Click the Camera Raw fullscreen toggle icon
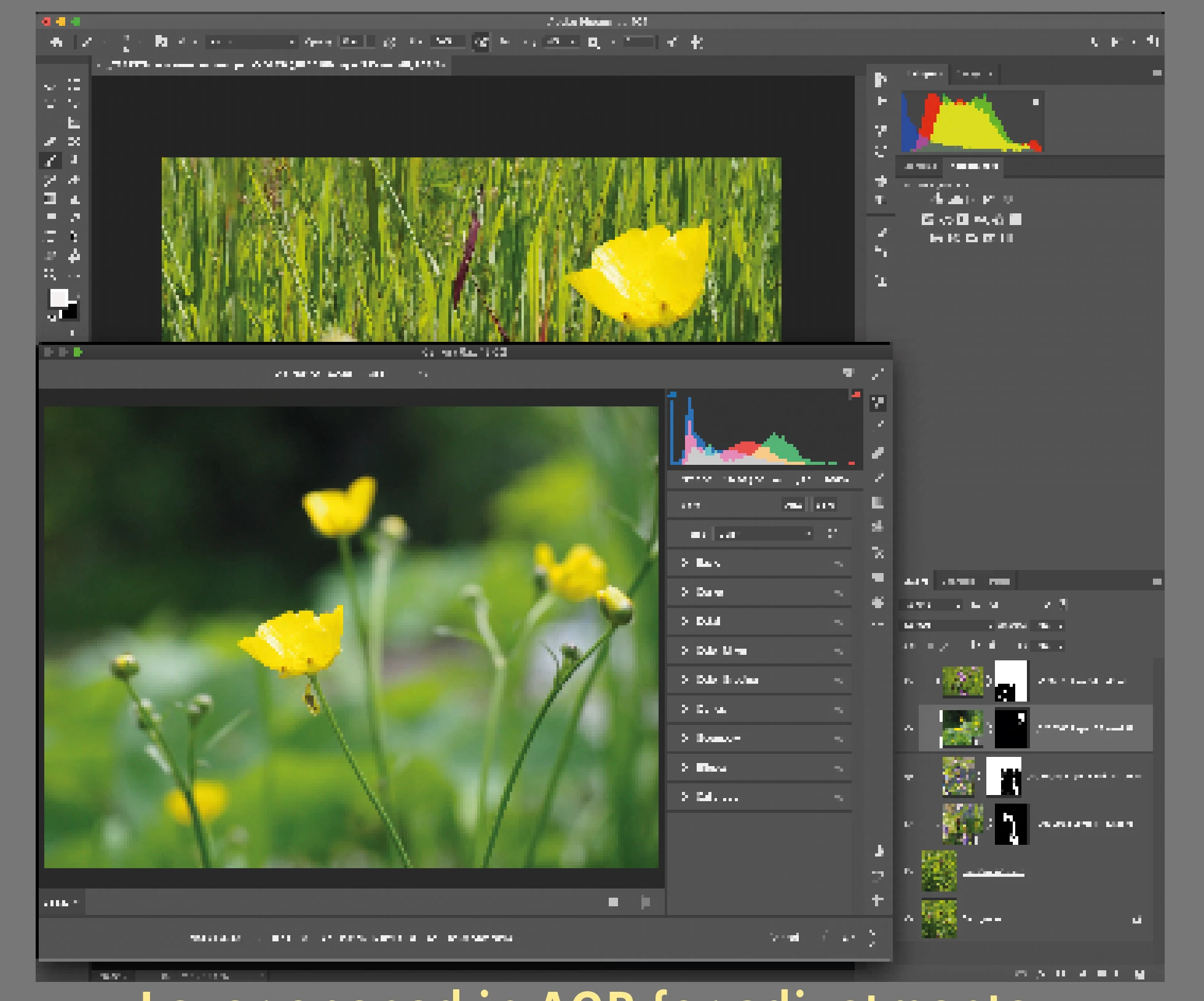This screenshot has height=1001, width=1204. (x=878, y=373)
